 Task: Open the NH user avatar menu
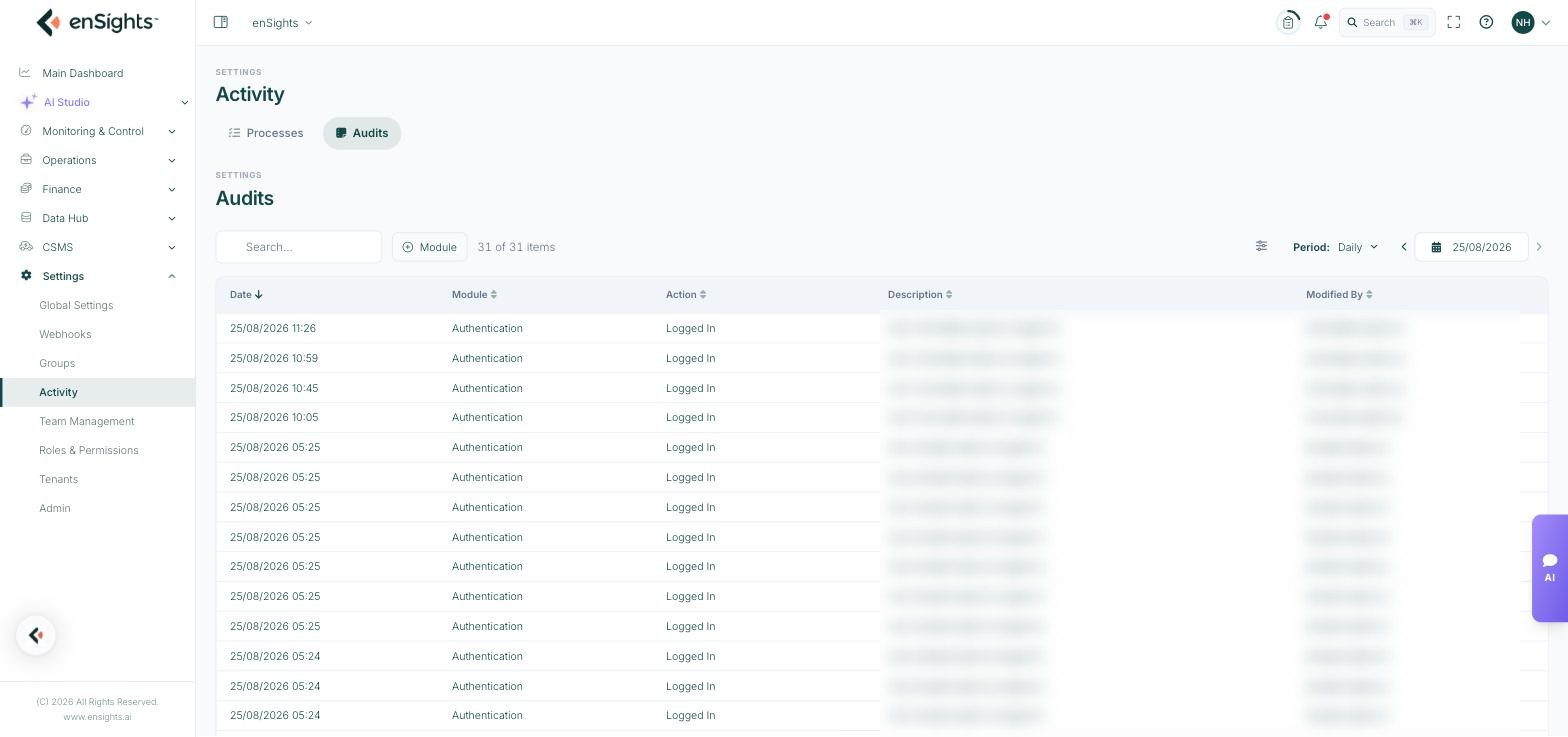coord(1531,22)
